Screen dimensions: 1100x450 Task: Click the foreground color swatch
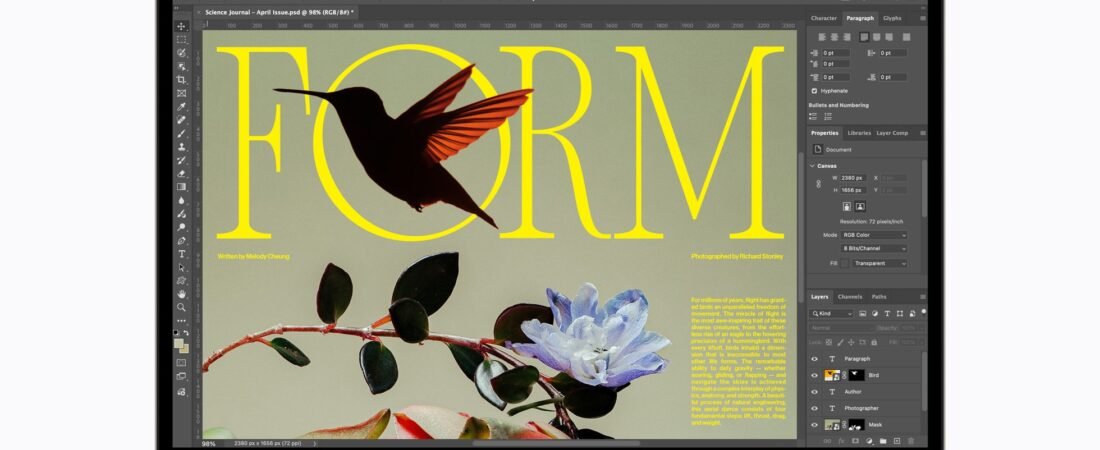[179, 343]
